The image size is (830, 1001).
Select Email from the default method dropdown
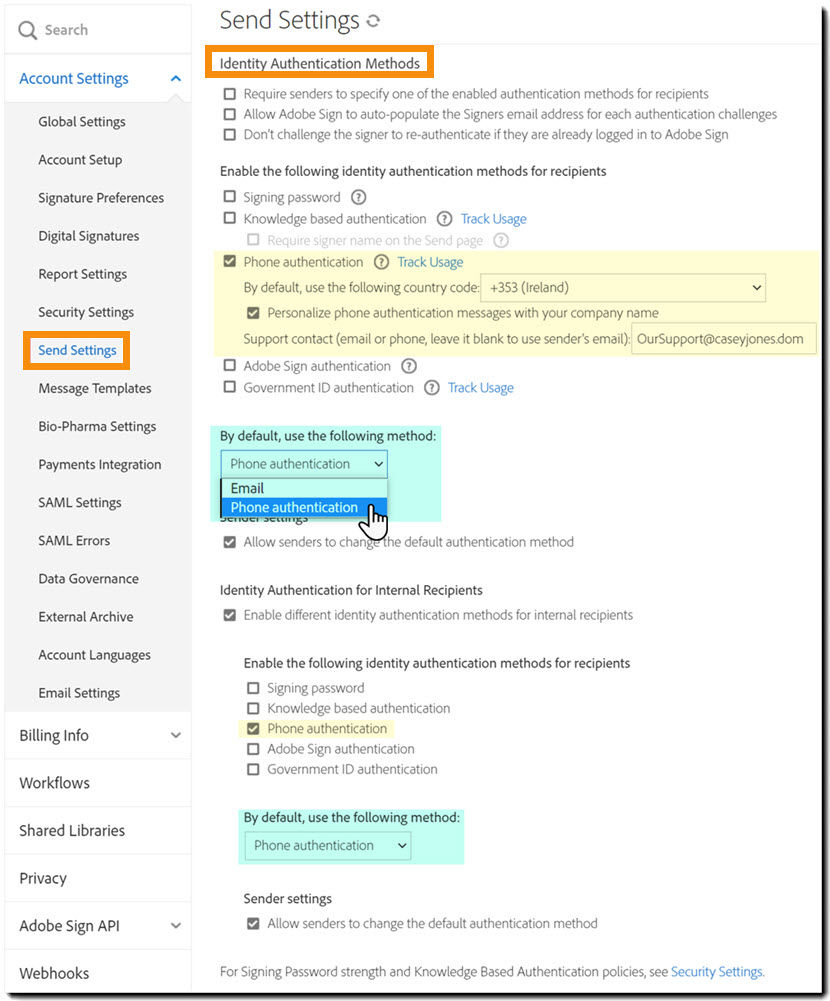(x=246, y=488)
